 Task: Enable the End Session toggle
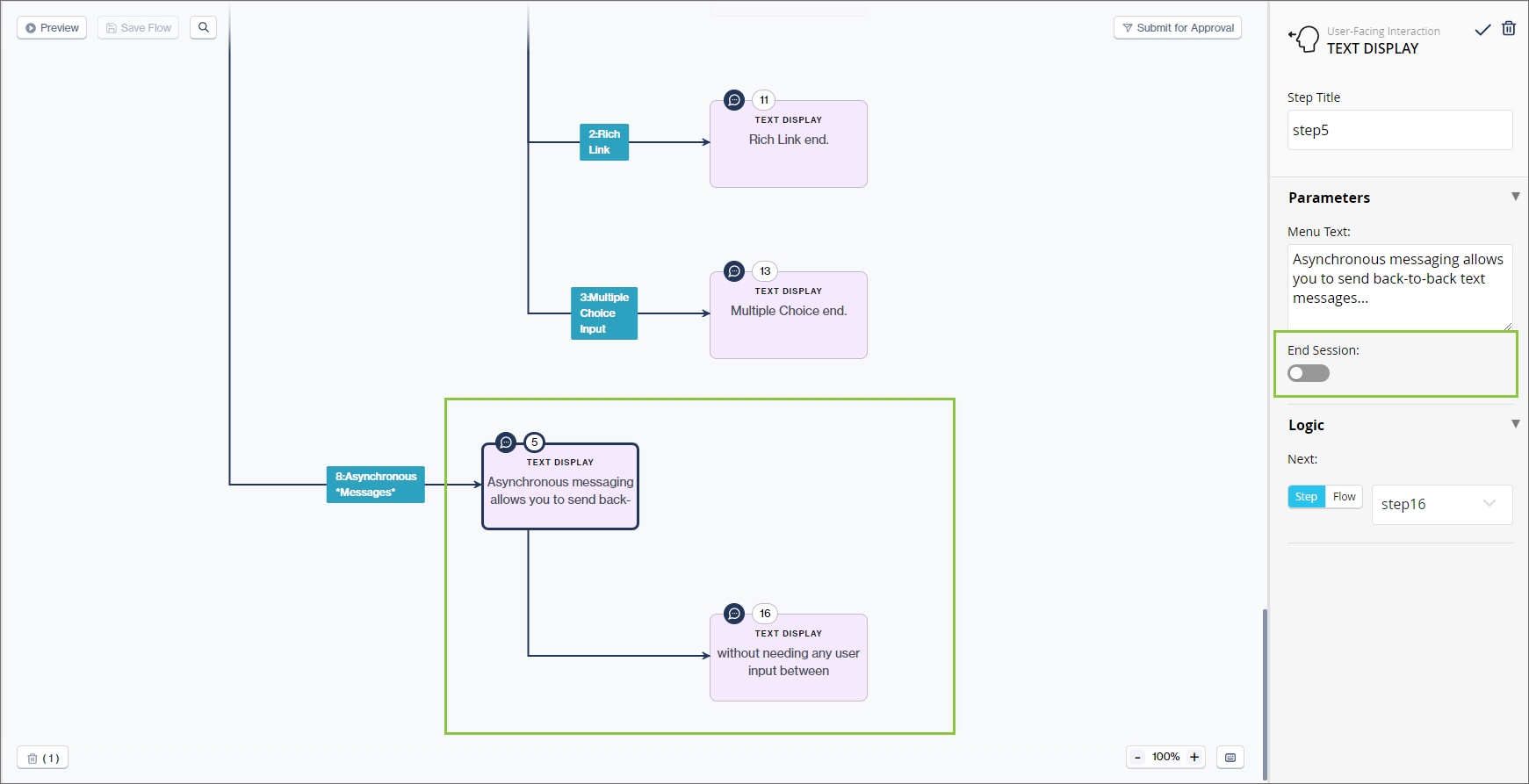click(x=1308, y=373)
